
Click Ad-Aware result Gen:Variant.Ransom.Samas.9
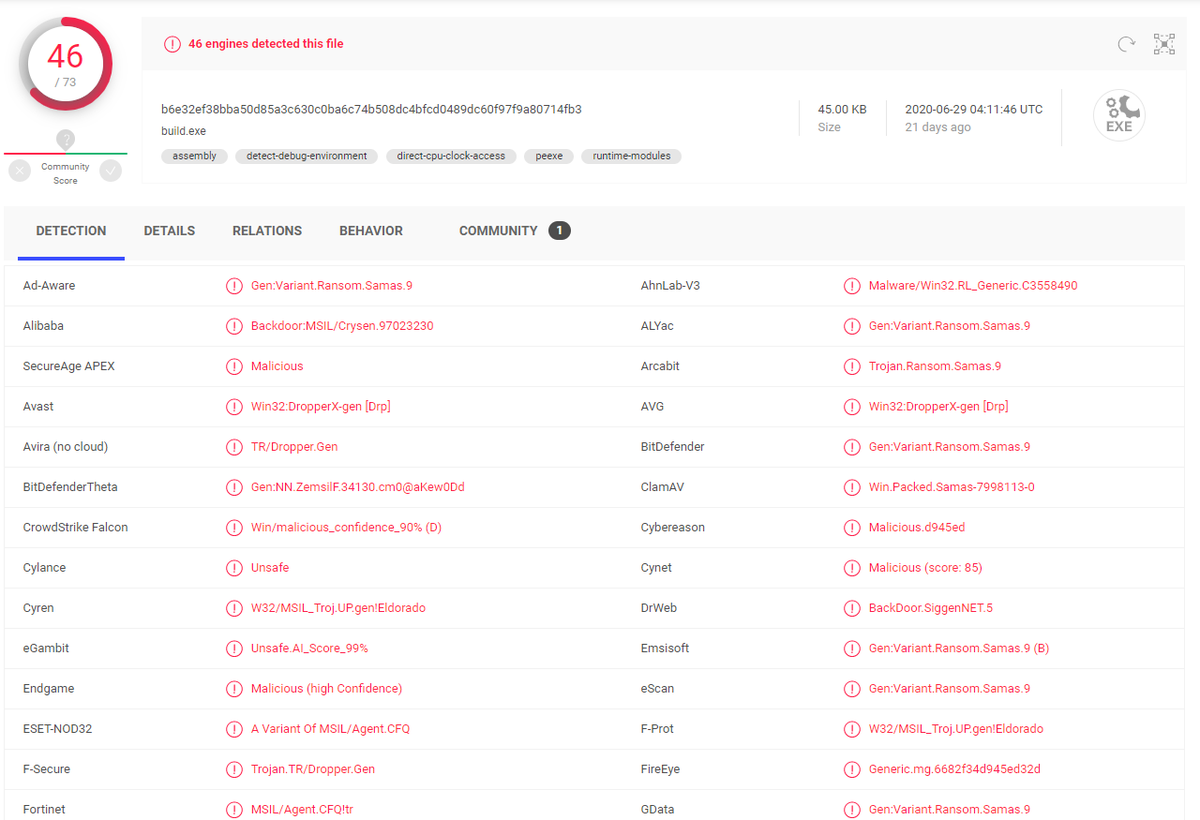pos(332,286)
